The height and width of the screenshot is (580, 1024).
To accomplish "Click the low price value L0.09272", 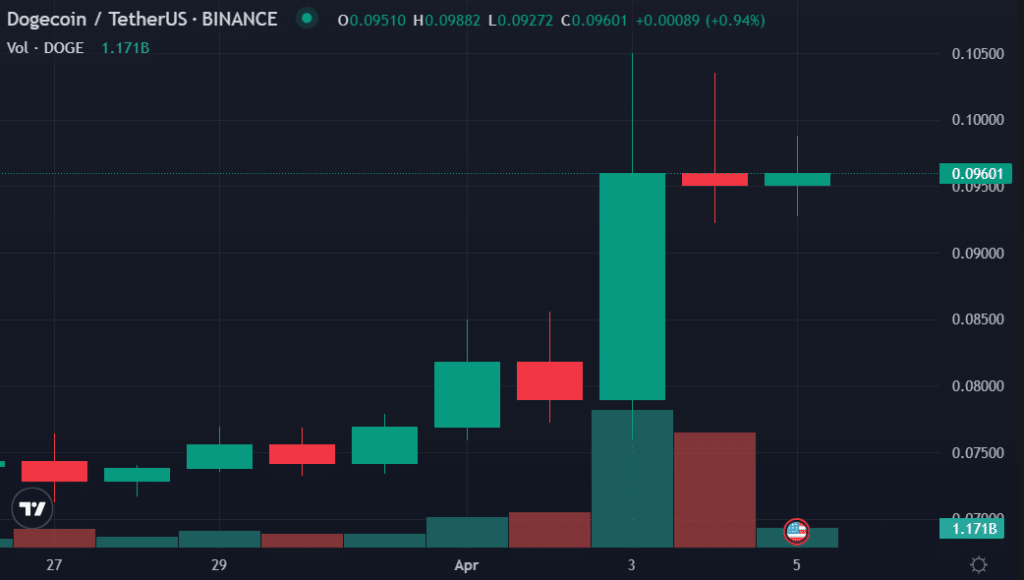I will tap(520, 20).
